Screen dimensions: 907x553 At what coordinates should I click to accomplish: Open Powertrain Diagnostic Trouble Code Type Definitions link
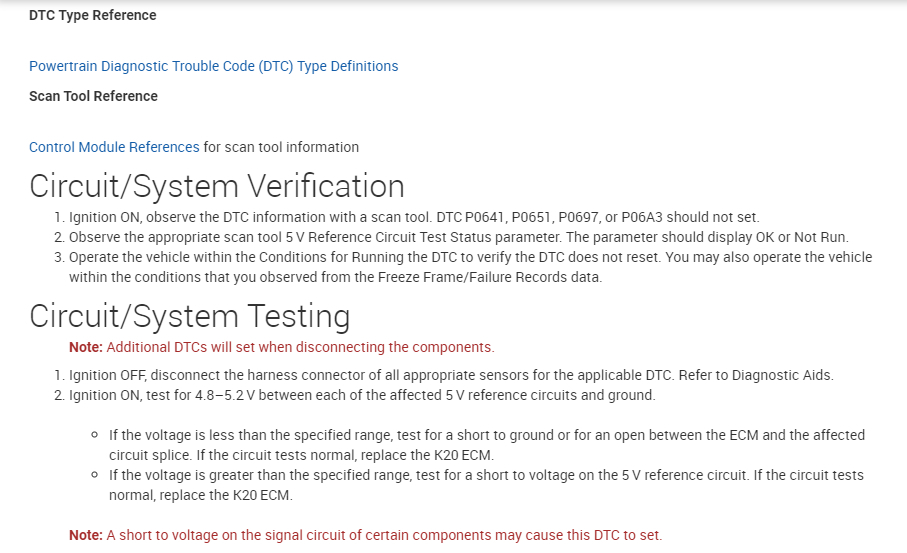pos(213,66)
